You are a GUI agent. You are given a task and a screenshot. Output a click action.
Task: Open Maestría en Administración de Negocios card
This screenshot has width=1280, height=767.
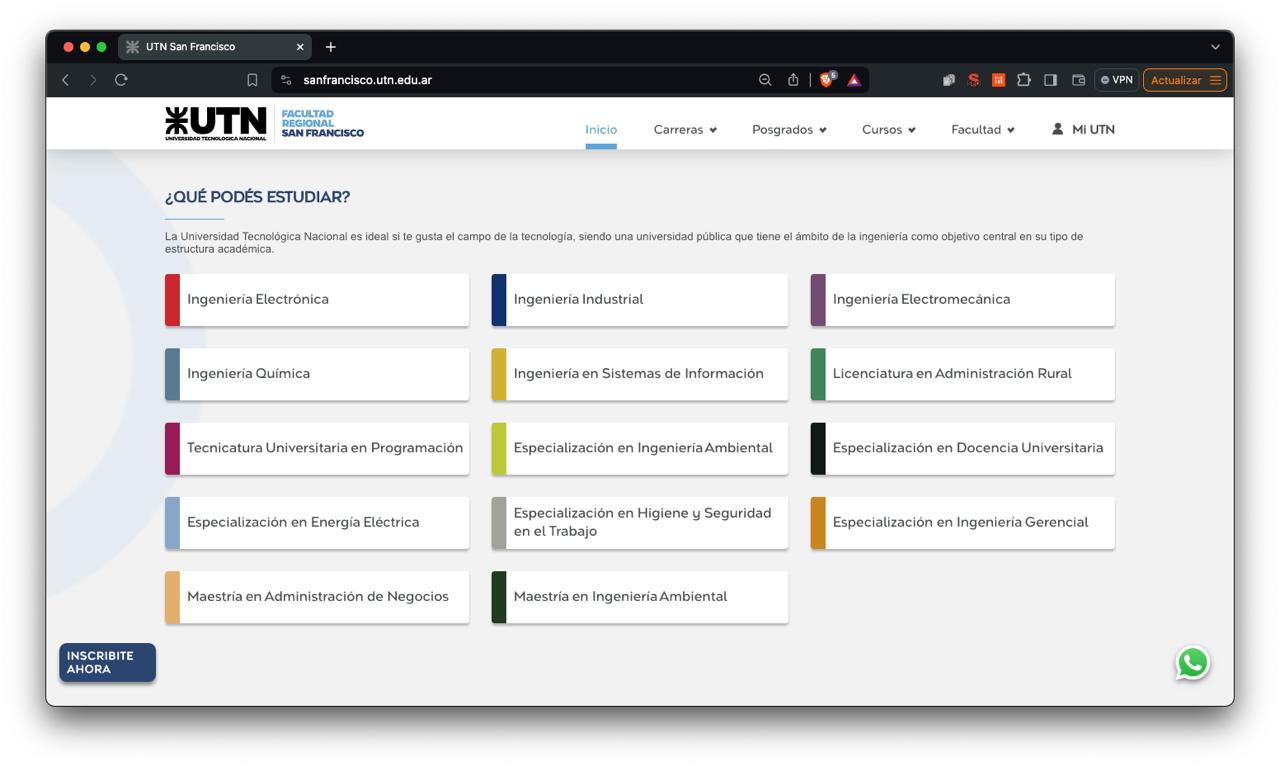[x=317, y=597]
